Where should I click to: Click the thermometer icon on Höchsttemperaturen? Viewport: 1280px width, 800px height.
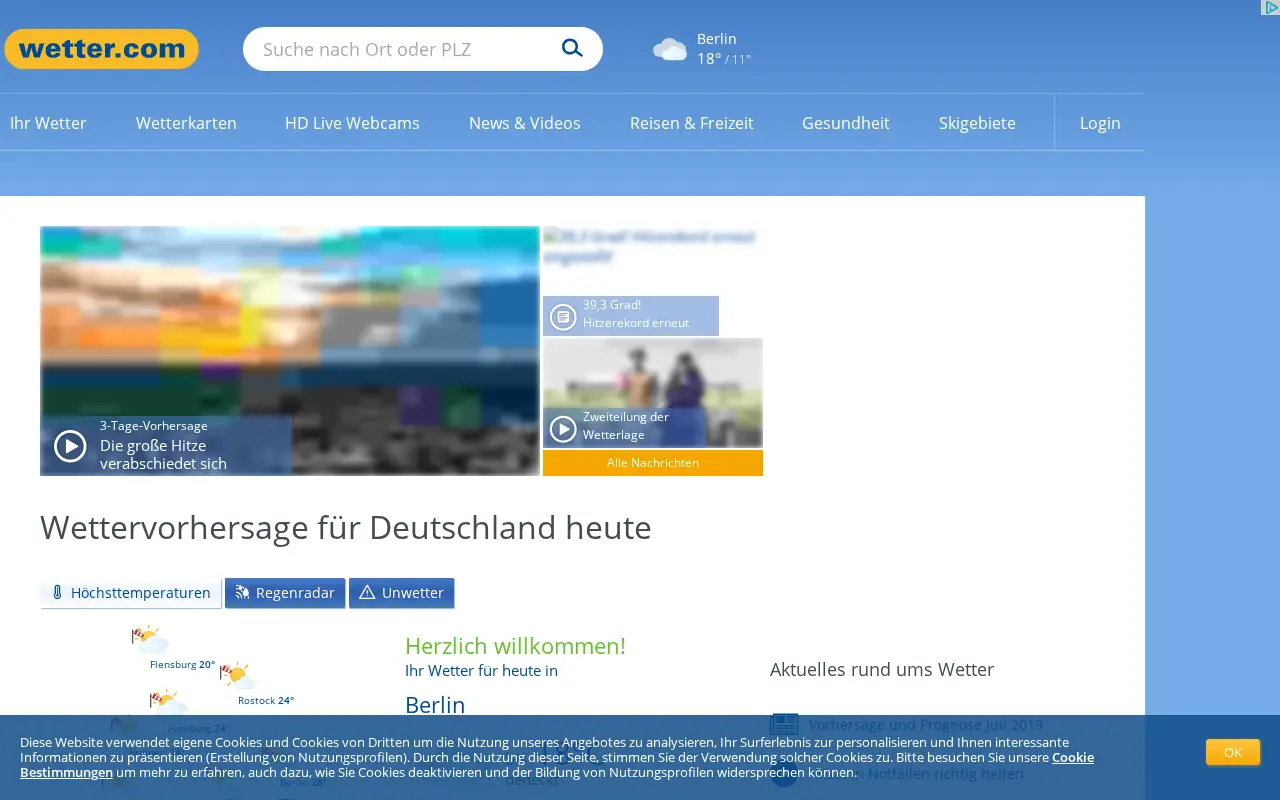point(57,593)
